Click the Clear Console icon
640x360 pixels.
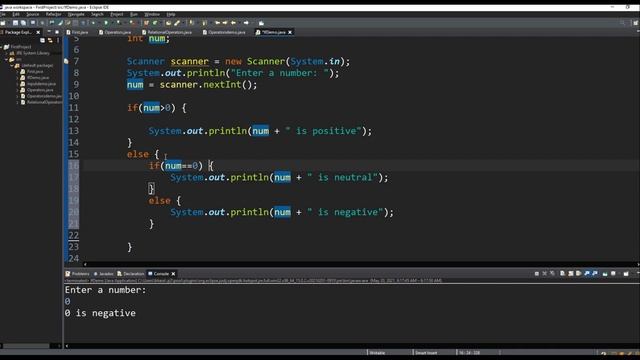pyautogui.click(x=562, y=273)
